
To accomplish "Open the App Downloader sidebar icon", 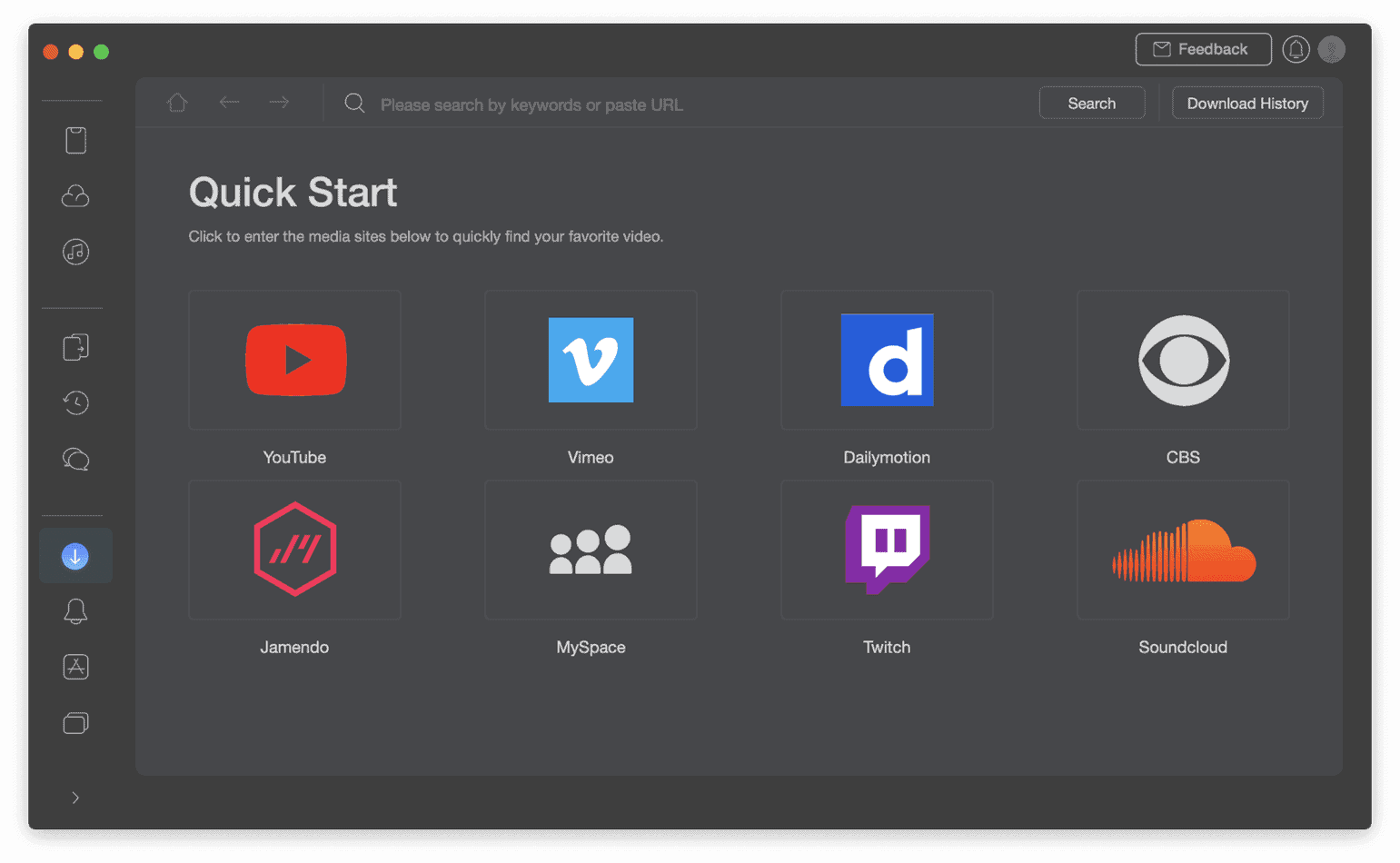I will click(x=75, y=667).
